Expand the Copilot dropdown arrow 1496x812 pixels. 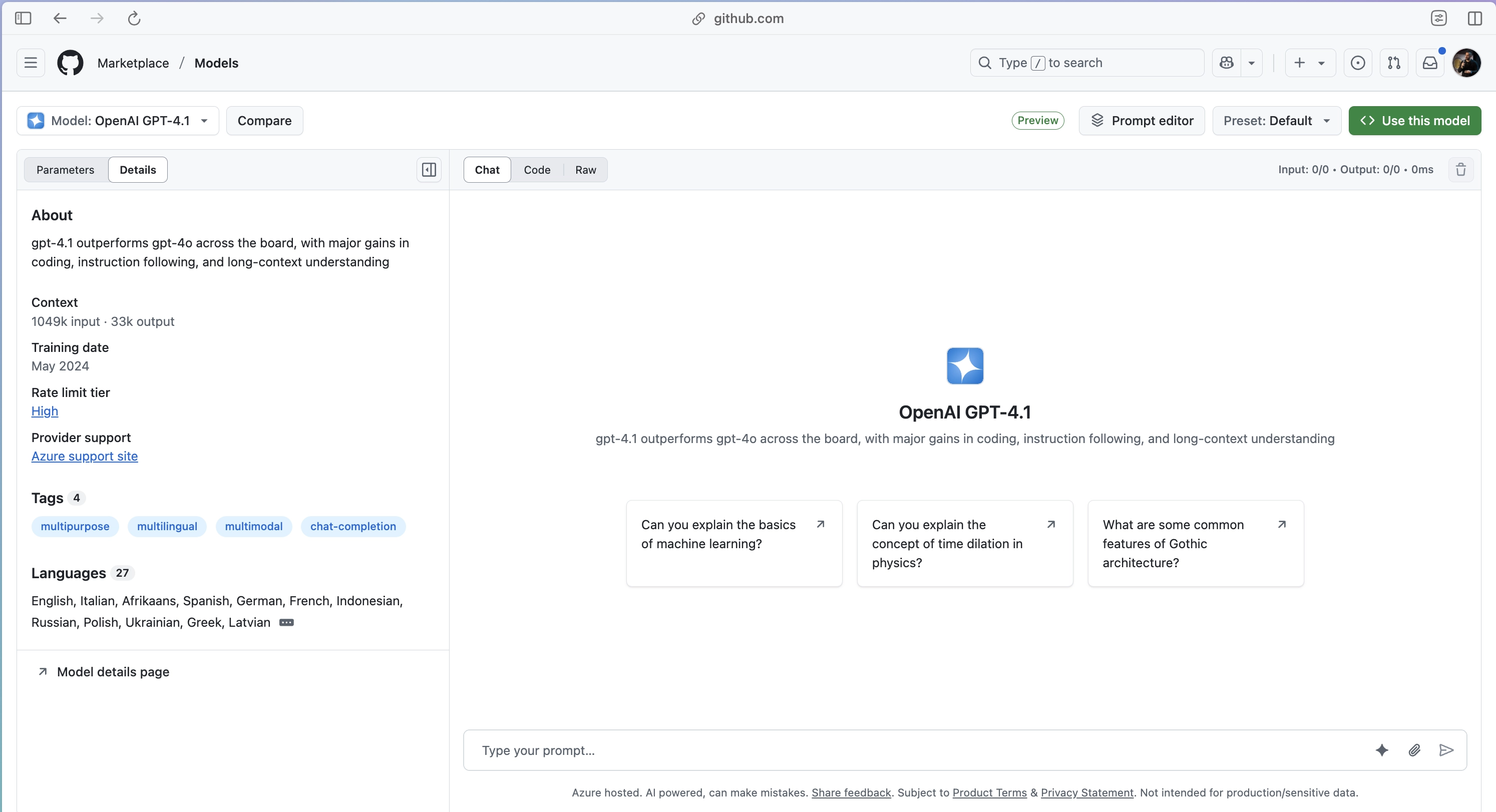click(x=1252, y=63)
